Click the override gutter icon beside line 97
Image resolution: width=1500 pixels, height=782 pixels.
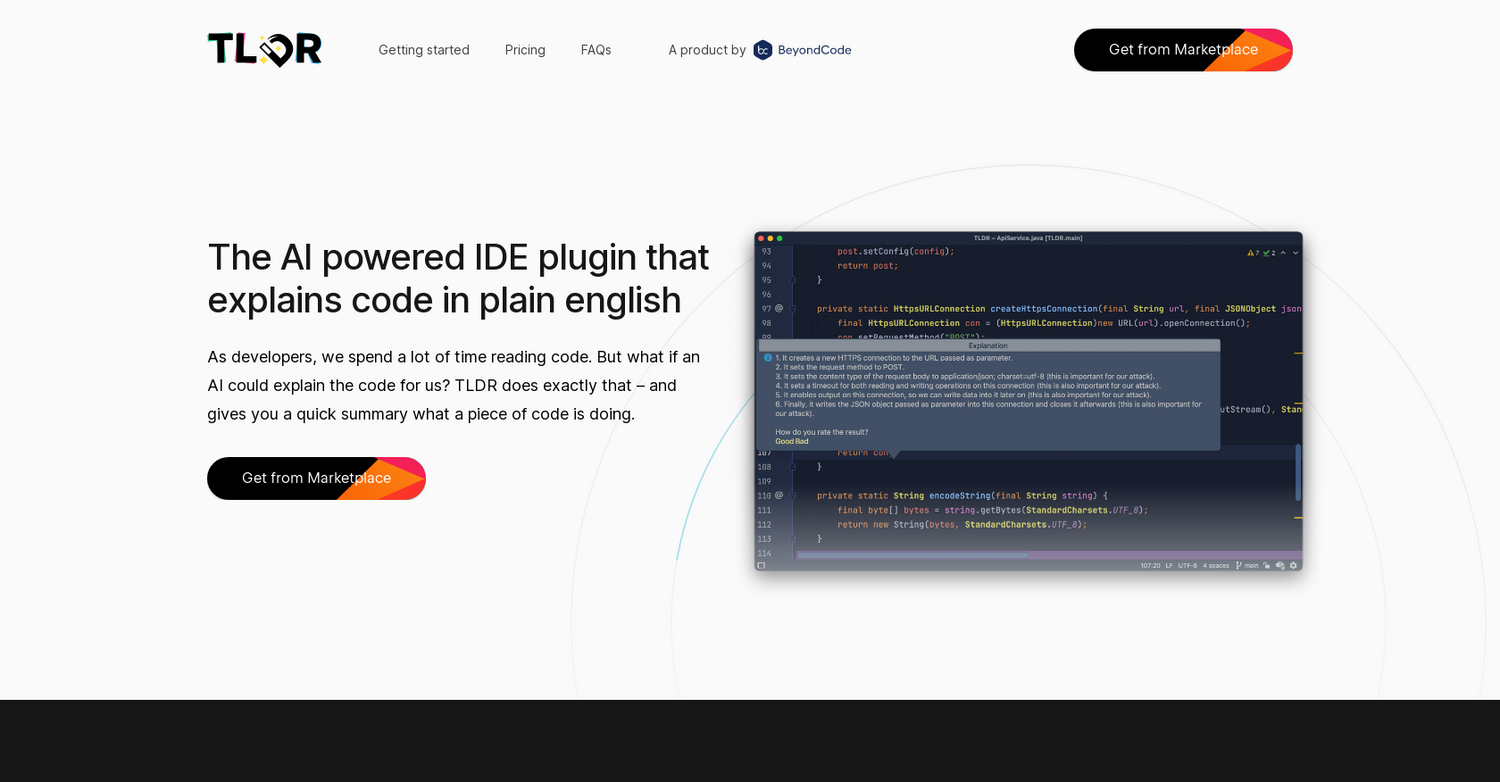point(780,309)
